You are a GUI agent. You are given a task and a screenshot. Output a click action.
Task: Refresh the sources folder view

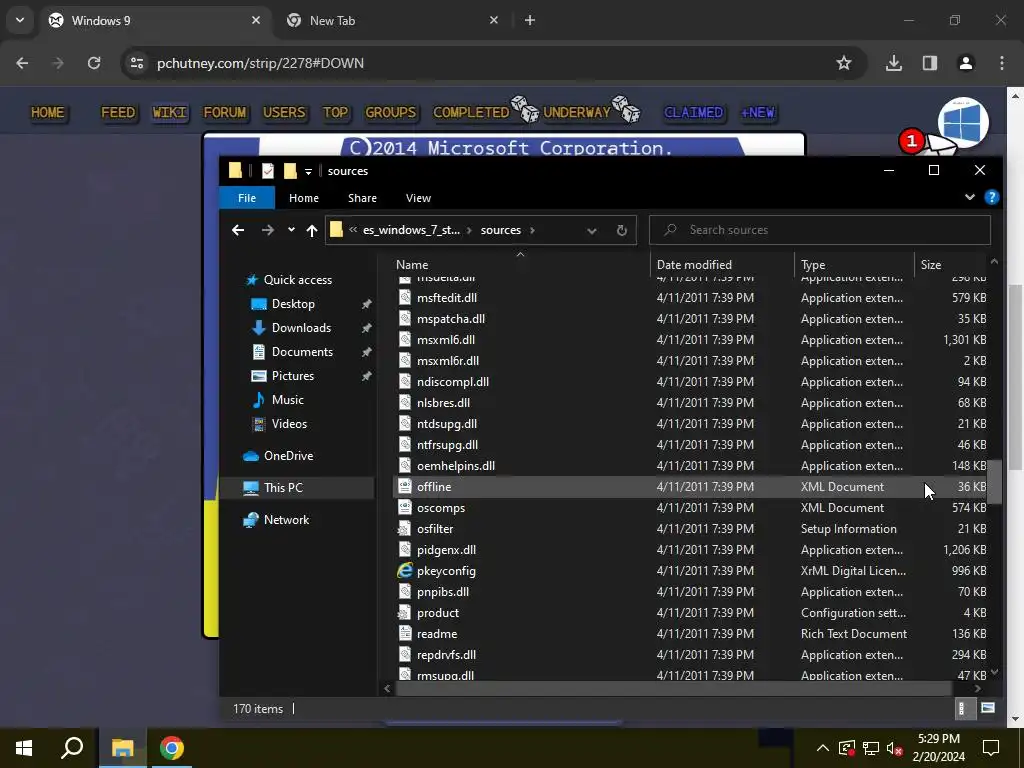click(x=622, y=230)
